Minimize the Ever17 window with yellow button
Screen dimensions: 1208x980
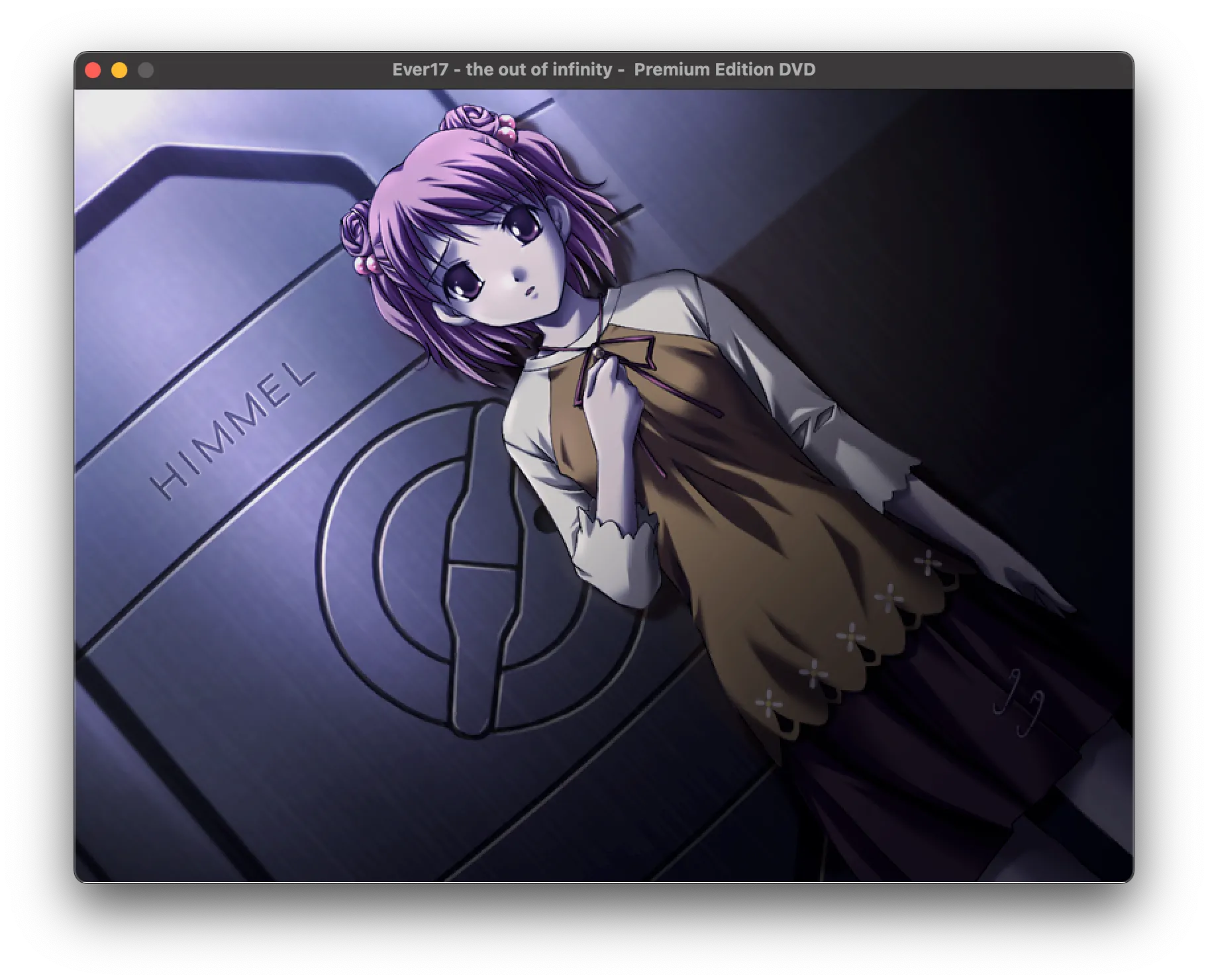click(119, 70)
